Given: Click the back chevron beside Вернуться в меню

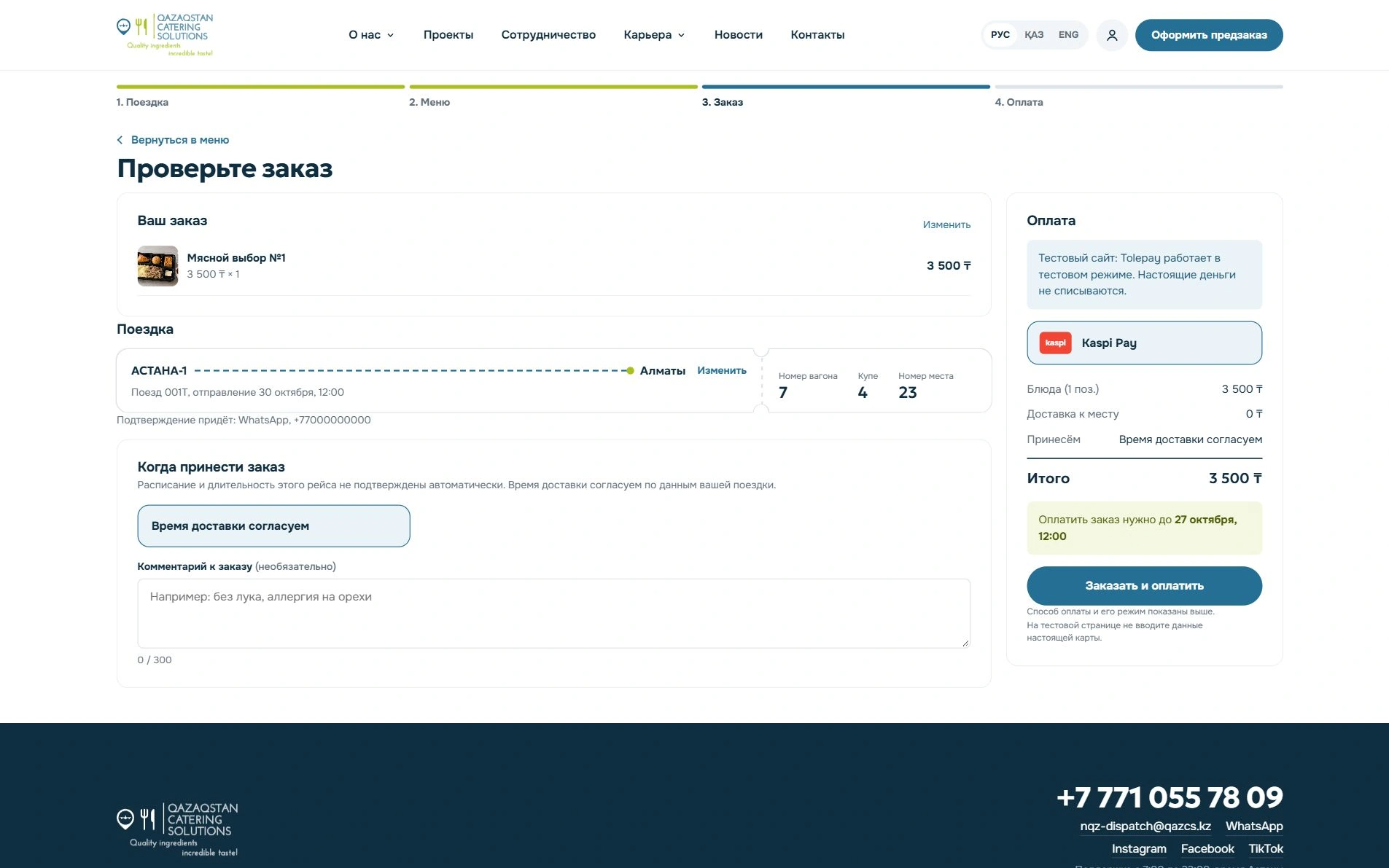Looking at the screenshot, I should coord(120,140).
